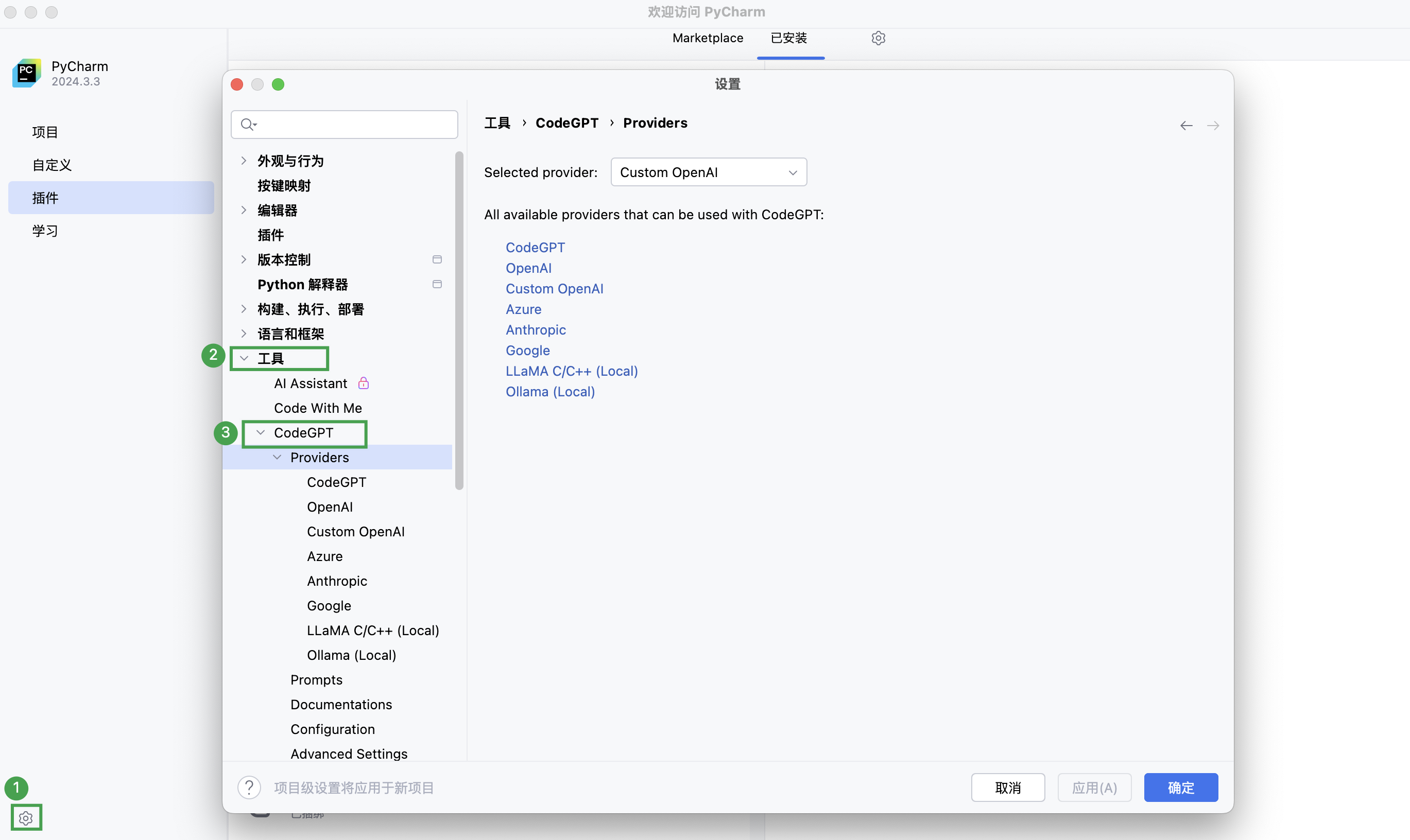Select 插件 in the welcome sidebar
The image size is (1410, 840).
[x=111, y=198]
